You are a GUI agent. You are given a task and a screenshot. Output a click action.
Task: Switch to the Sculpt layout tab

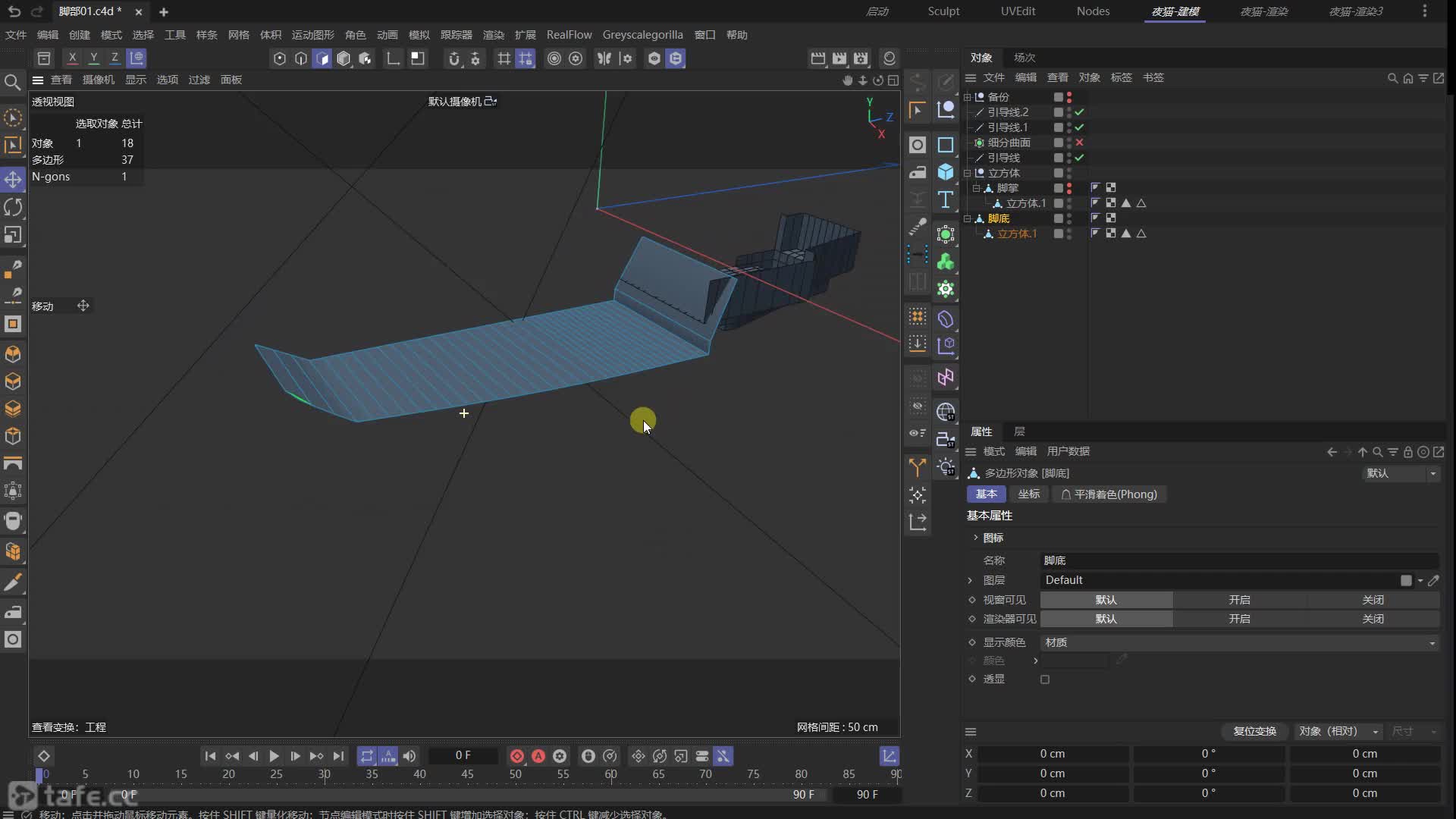(x=943, y=11)
